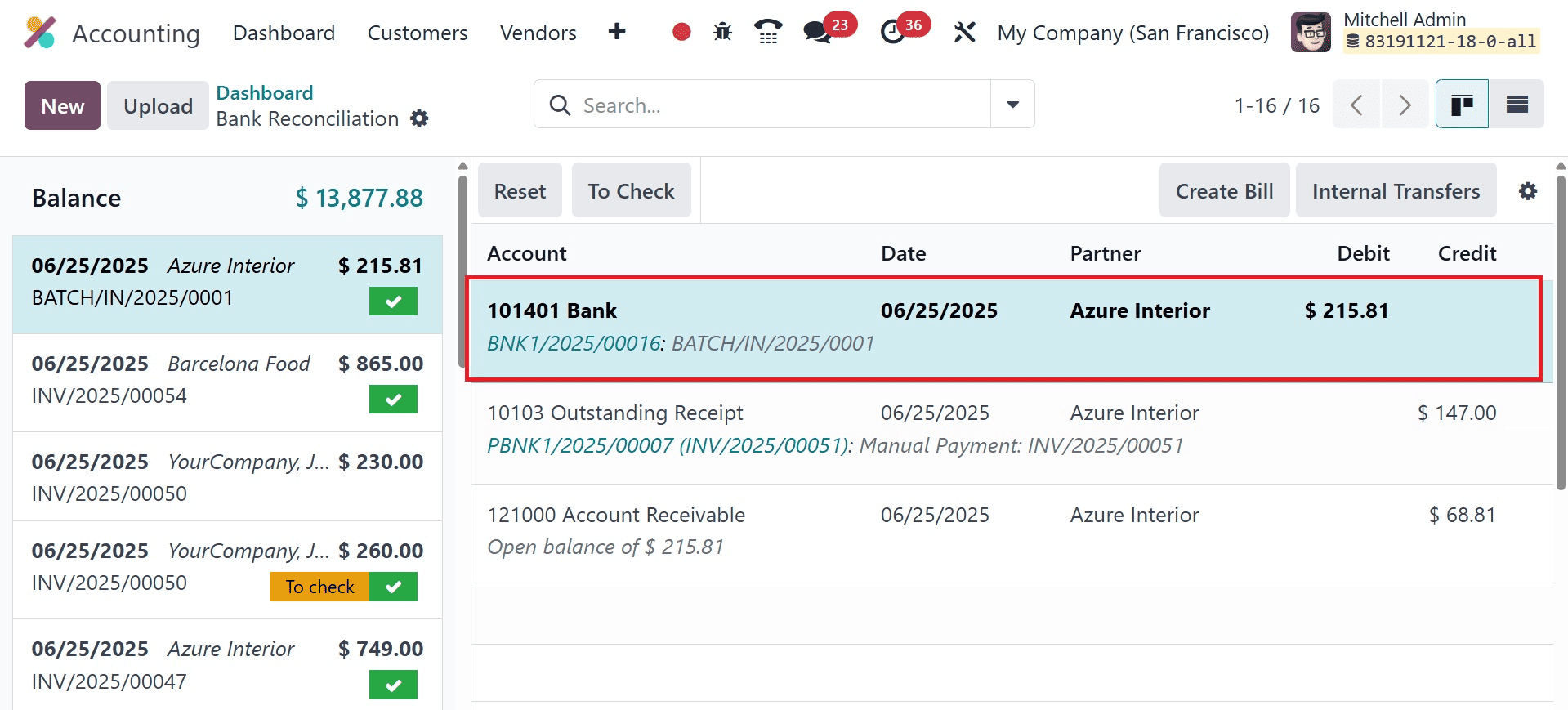
Task: Click the Partner column header
Action: [1106, 253]
